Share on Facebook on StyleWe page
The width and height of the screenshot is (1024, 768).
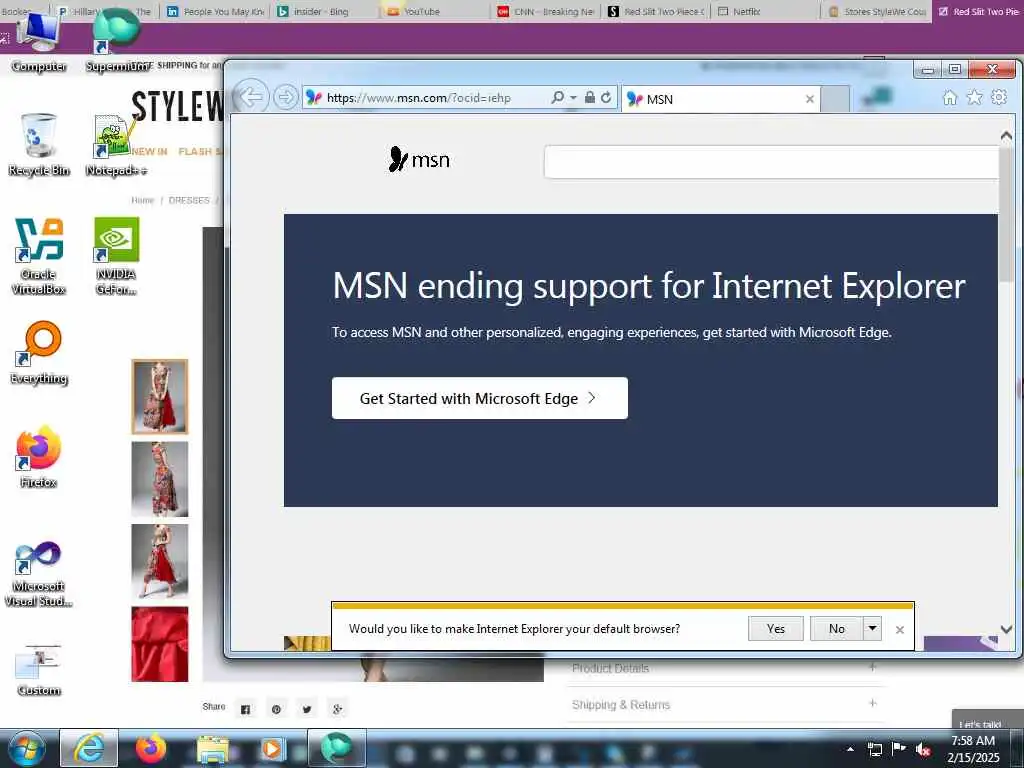[x=246, y=709]
